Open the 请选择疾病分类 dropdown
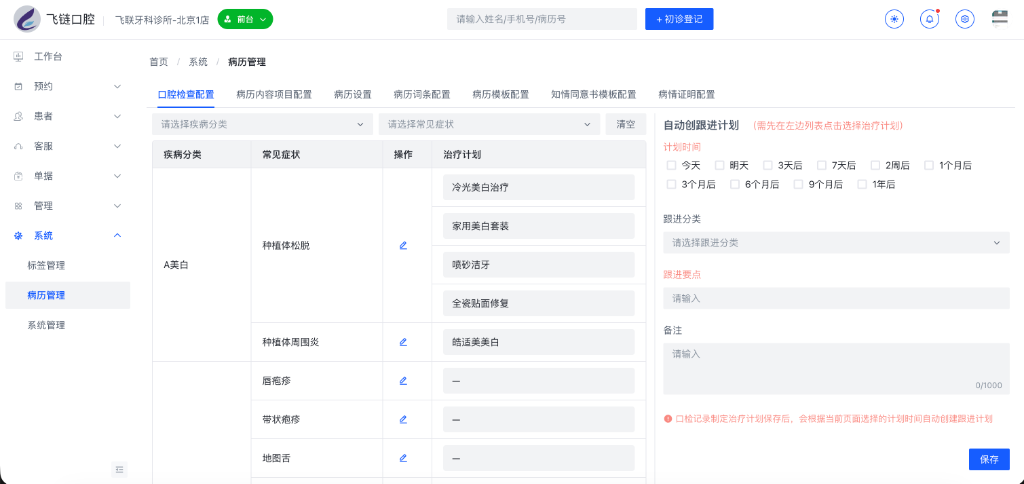Image resolution: width=1024 pixels, height=484 pixels. pos(263,124)
